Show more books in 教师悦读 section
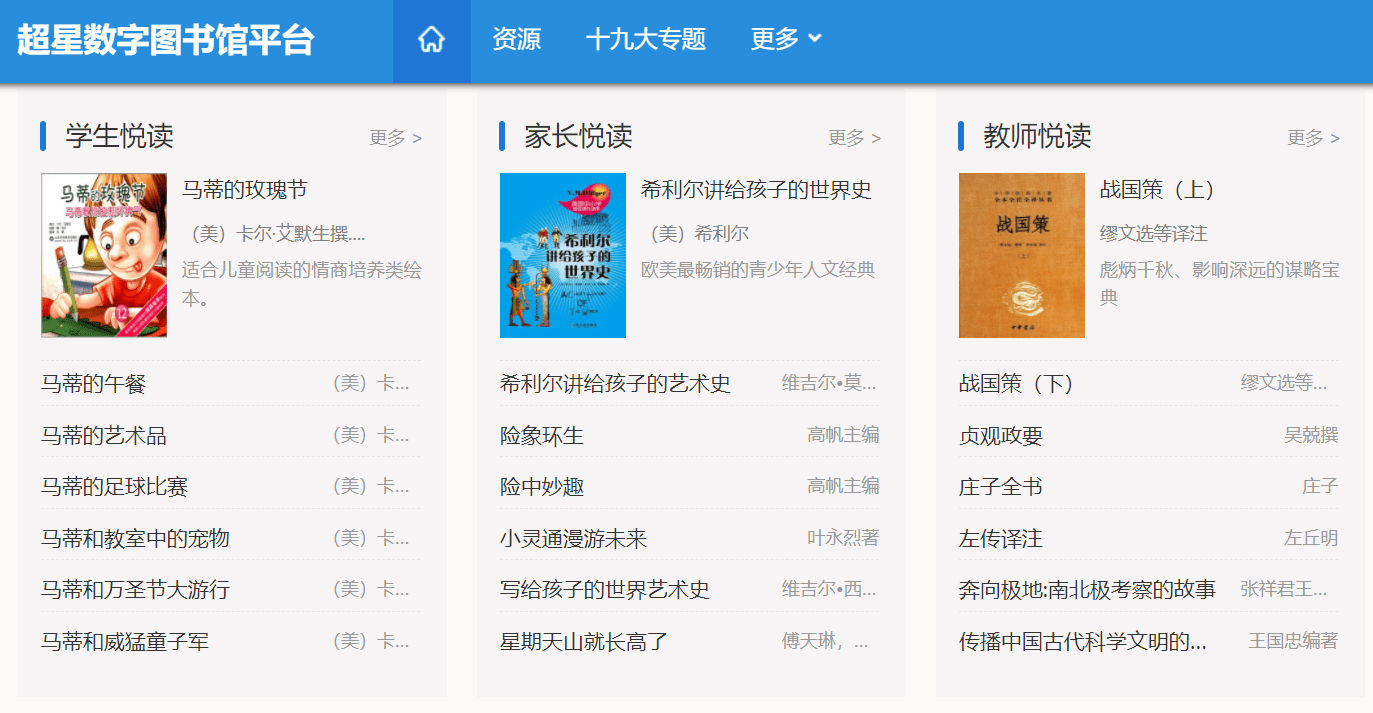 tap(1313, 138)
